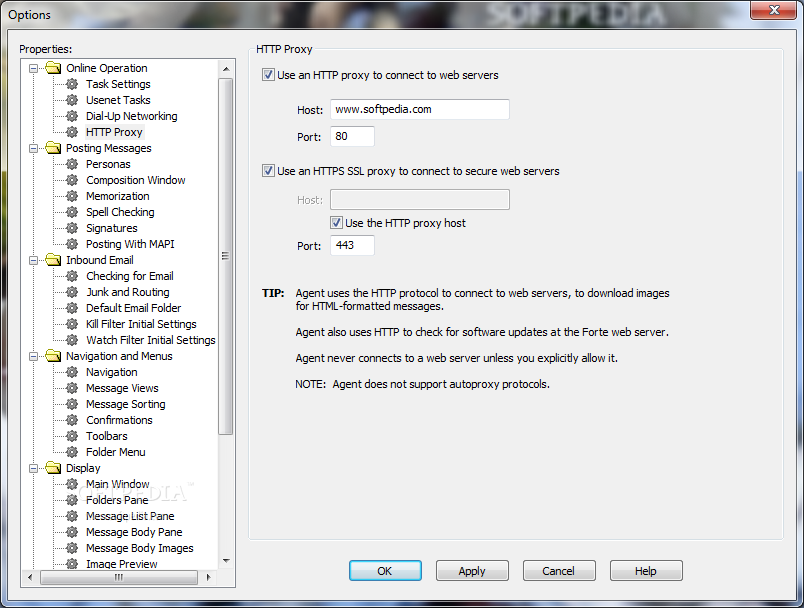Collapse the Online Operation tree node

click(33, 68)
